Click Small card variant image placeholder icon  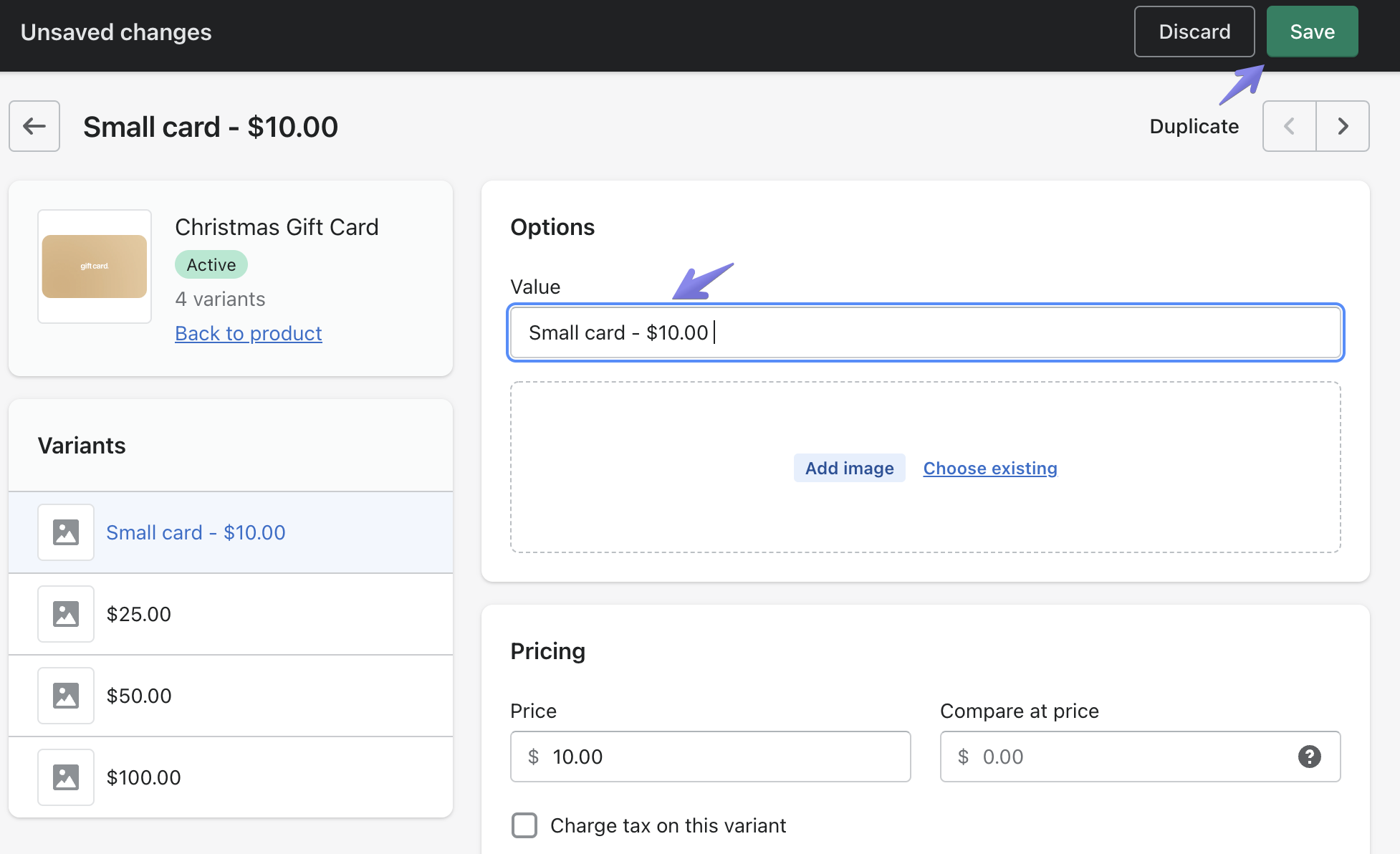(66, 532)
